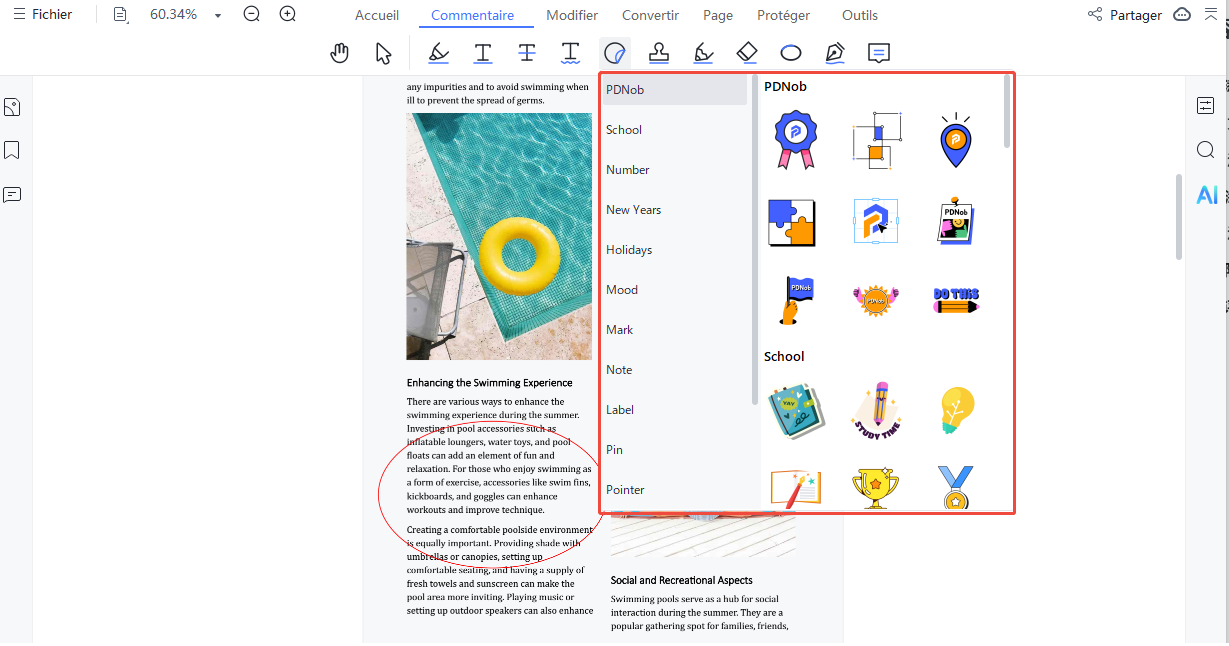
Task: Select the Hand pan tool
Action: 340,53
